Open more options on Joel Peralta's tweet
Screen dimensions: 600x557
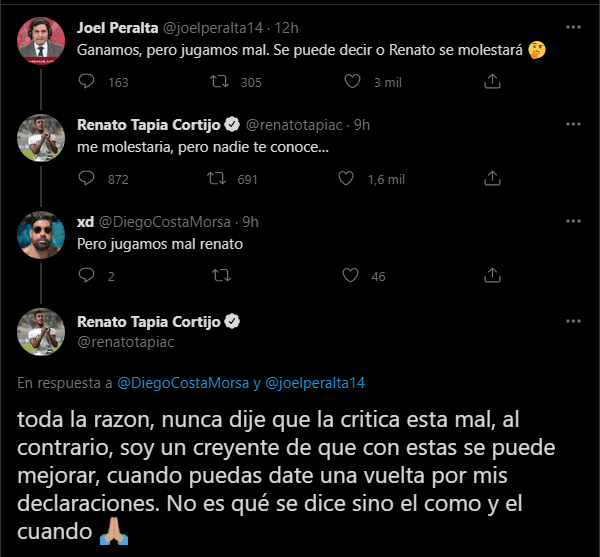coord(573,26)
